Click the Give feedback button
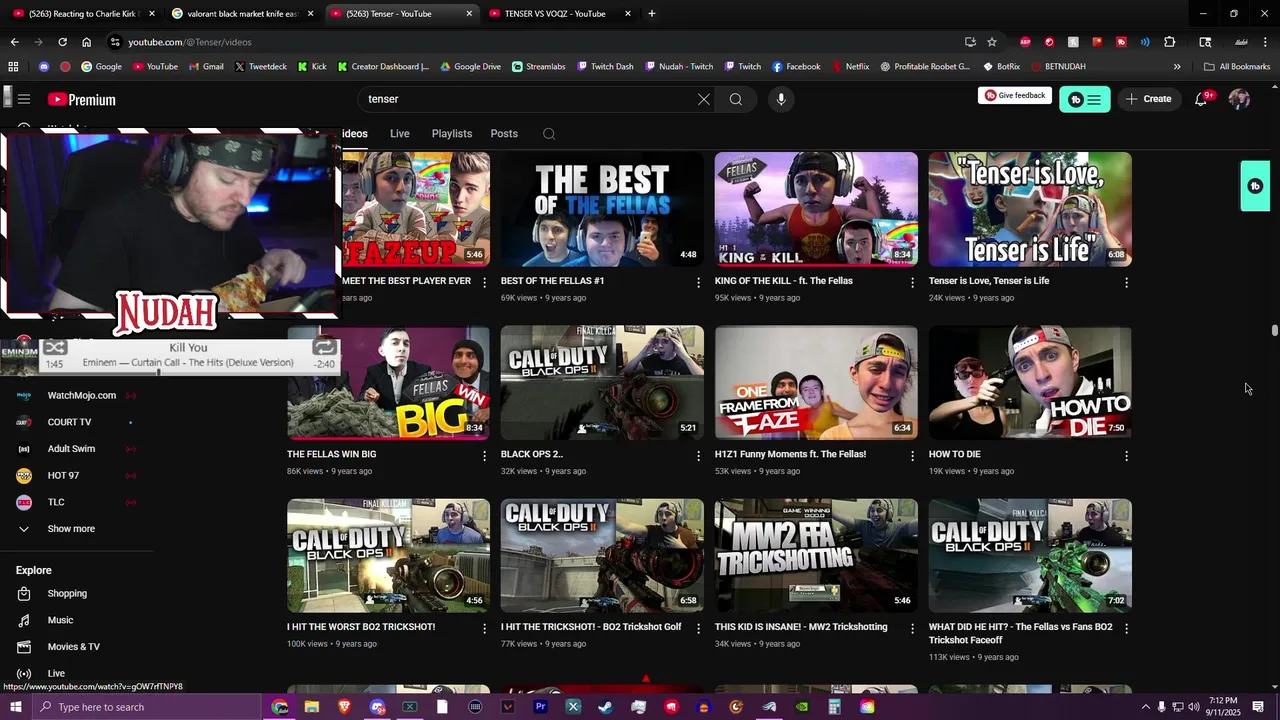This screenshot has height=720, width=1280. (x=1014, y=96)
